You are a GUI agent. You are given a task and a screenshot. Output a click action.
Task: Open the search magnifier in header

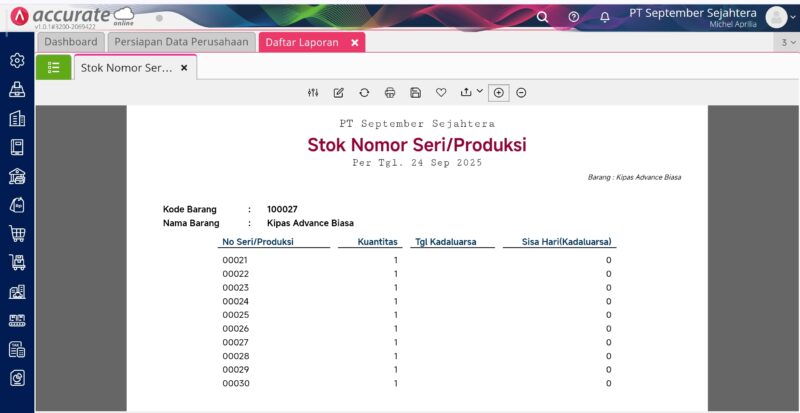click(x=543, y=17)
